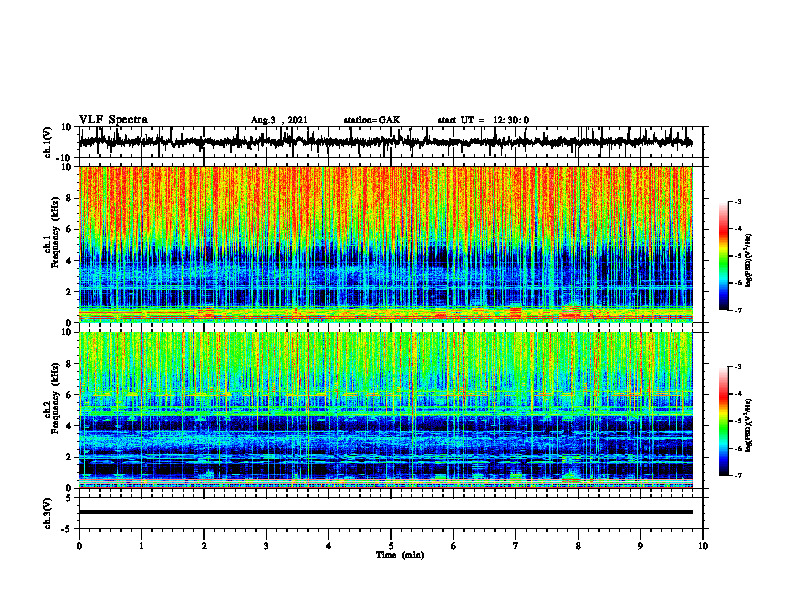This screenshot has width=792, height=612.
Task: Click the "VLF Spectra" plot title
Action: point(113,120)
